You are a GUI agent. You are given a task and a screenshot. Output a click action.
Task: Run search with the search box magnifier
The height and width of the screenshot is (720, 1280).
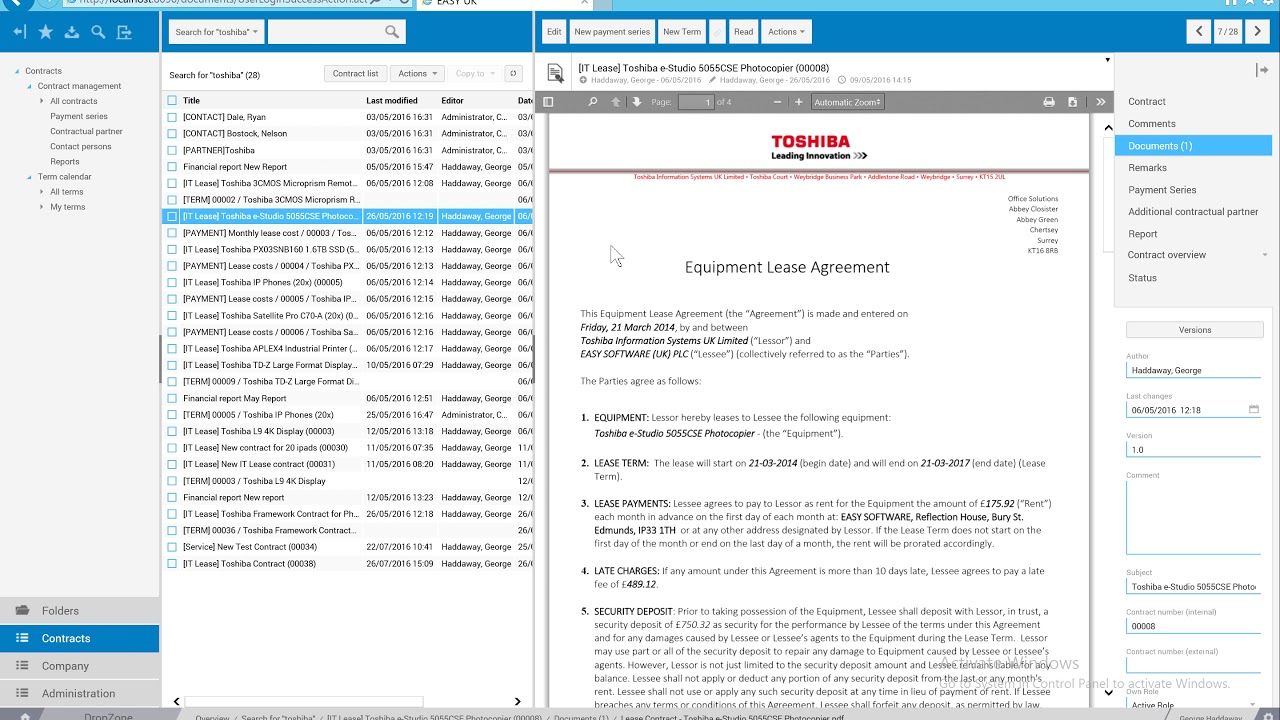[392, 32]
